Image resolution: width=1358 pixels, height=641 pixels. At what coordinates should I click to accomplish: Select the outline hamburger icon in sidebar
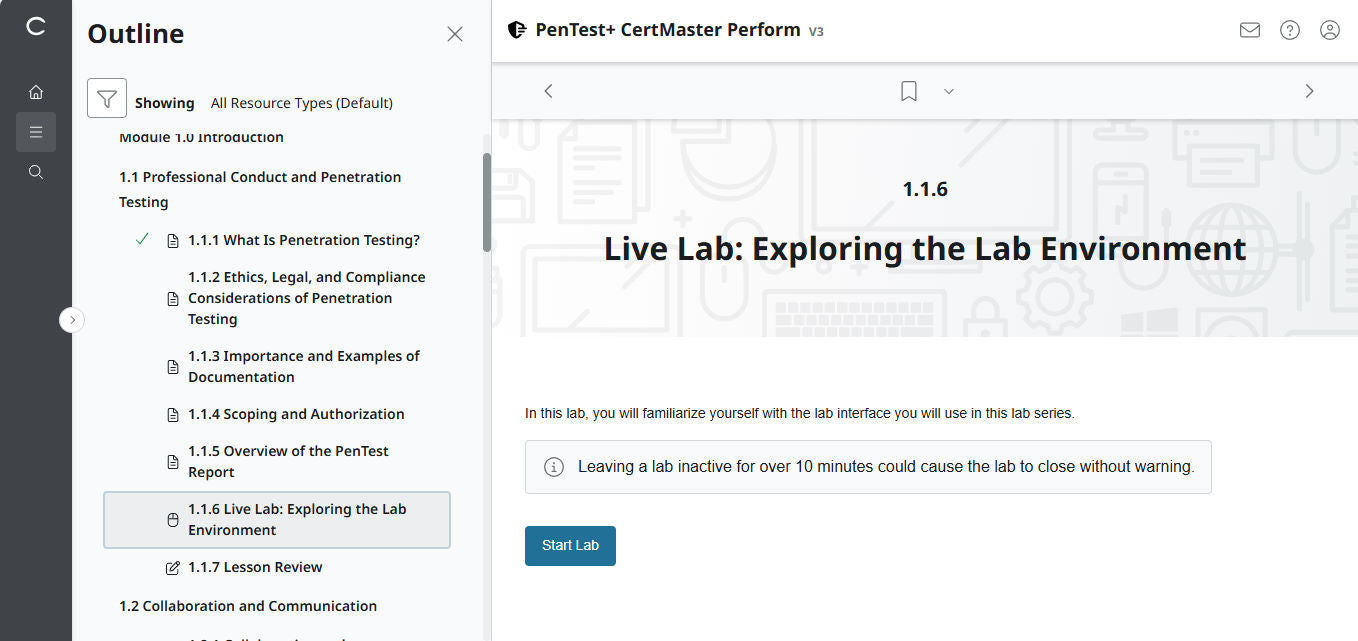pos(36,131)
